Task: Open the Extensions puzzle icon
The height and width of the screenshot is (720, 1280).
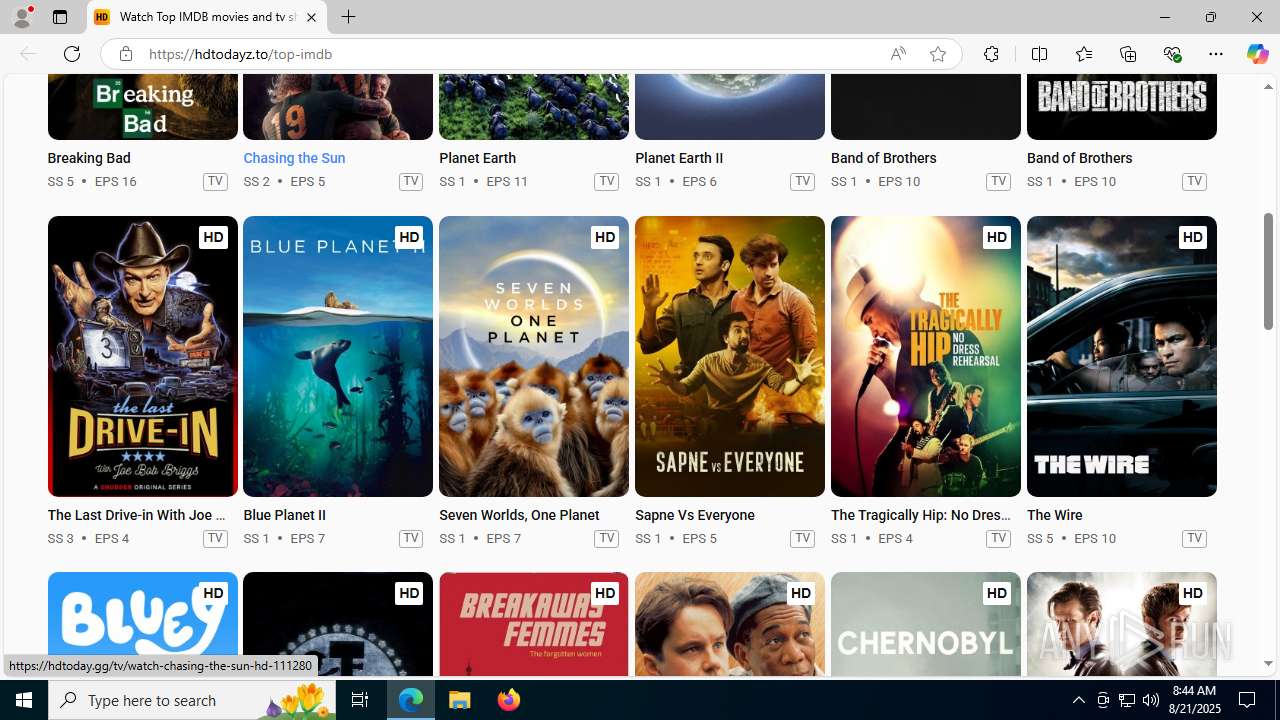Action: coord(991,54)
